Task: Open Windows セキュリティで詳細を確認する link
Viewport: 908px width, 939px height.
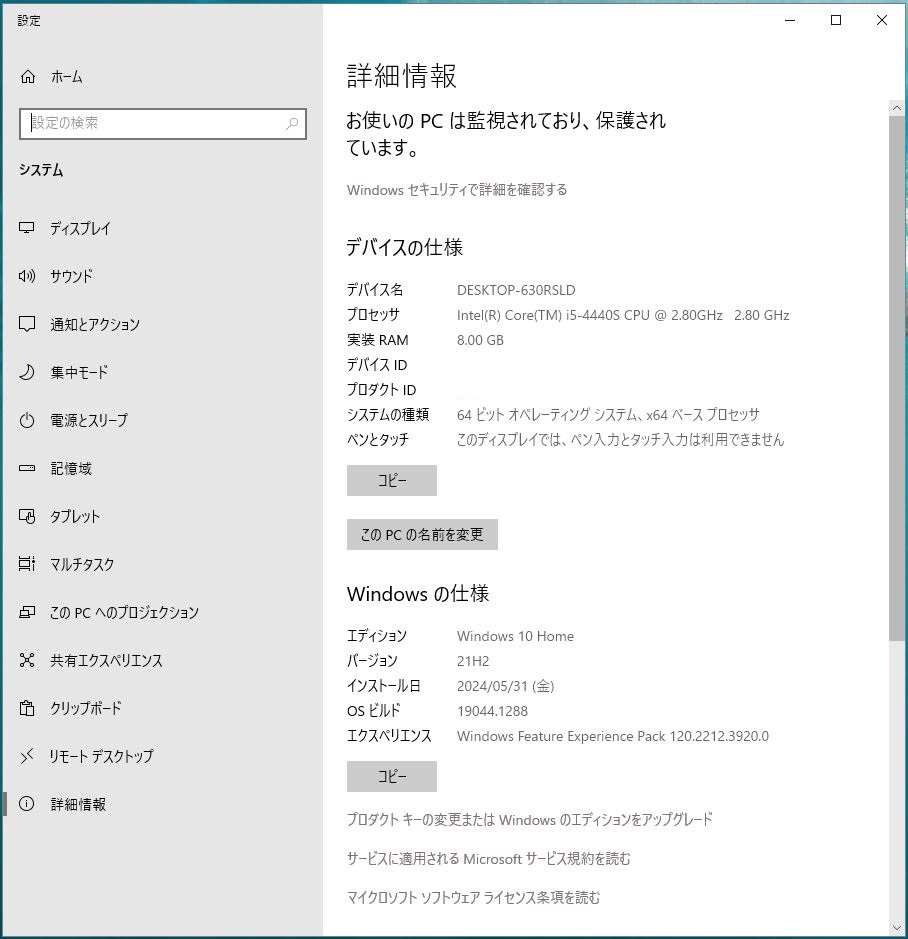Action: [456, 190]
